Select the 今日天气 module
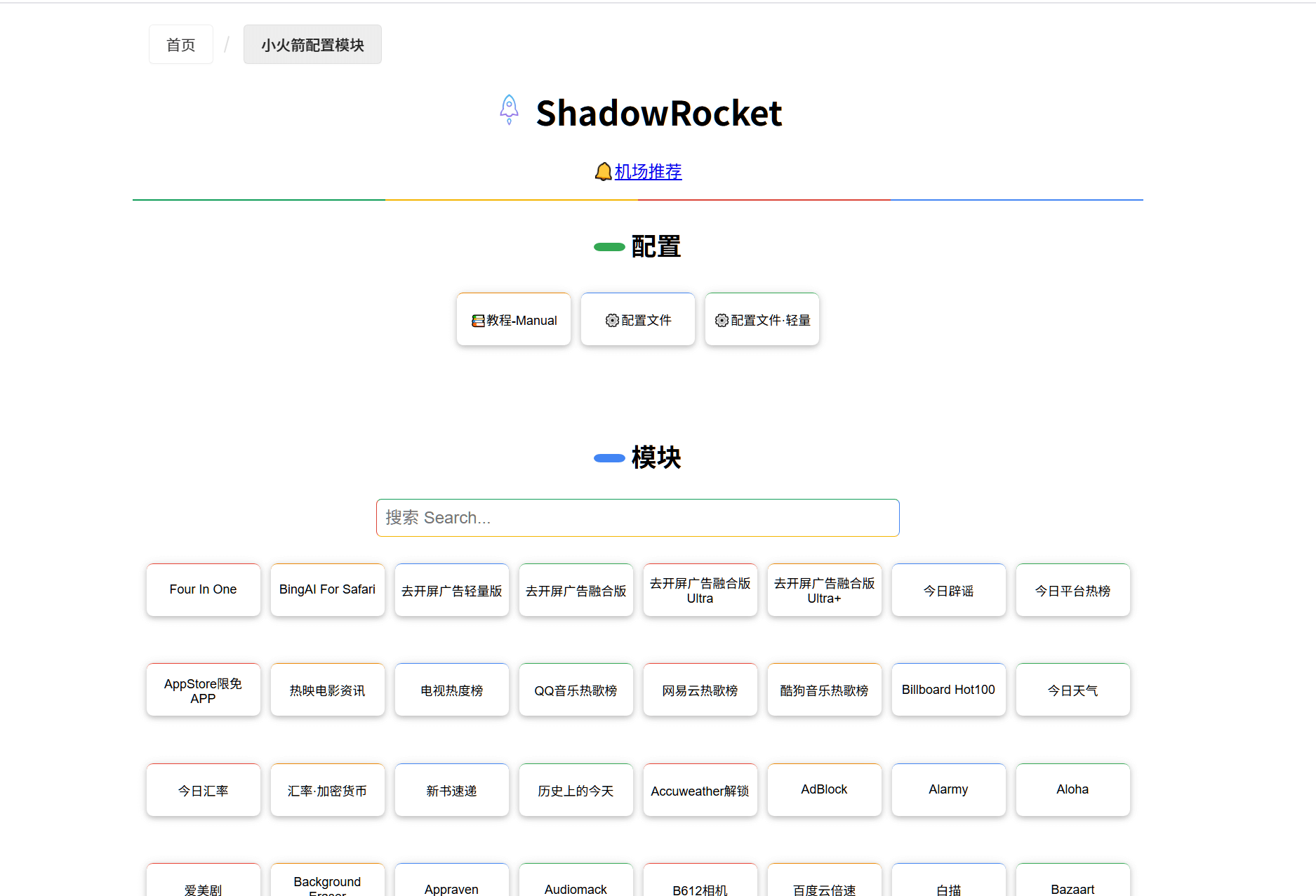Screen dimensions: 1316x896 pos(1073,690)
